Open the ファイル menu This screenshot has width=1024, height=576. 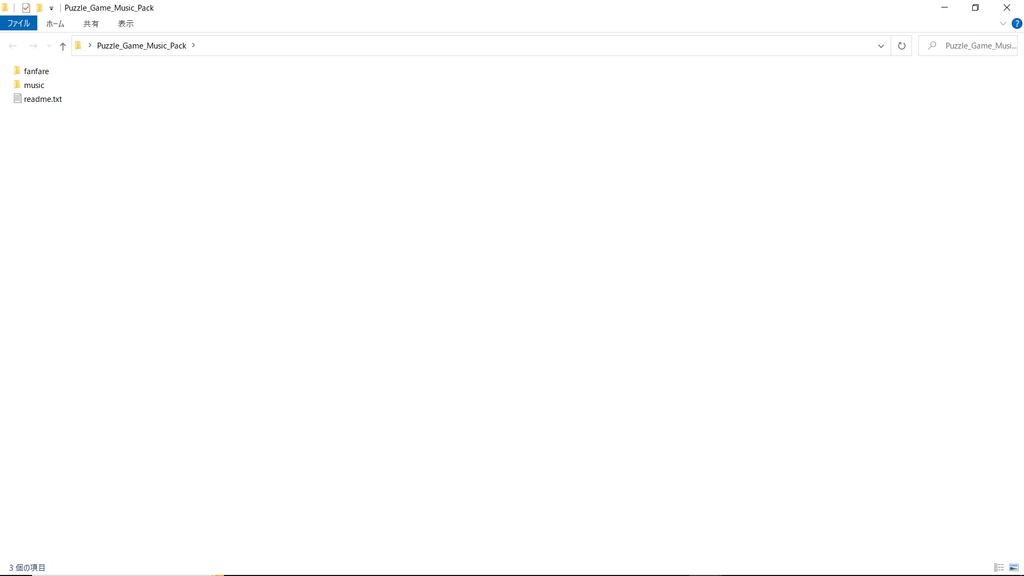pyautogui.click(x=18, y=24)
